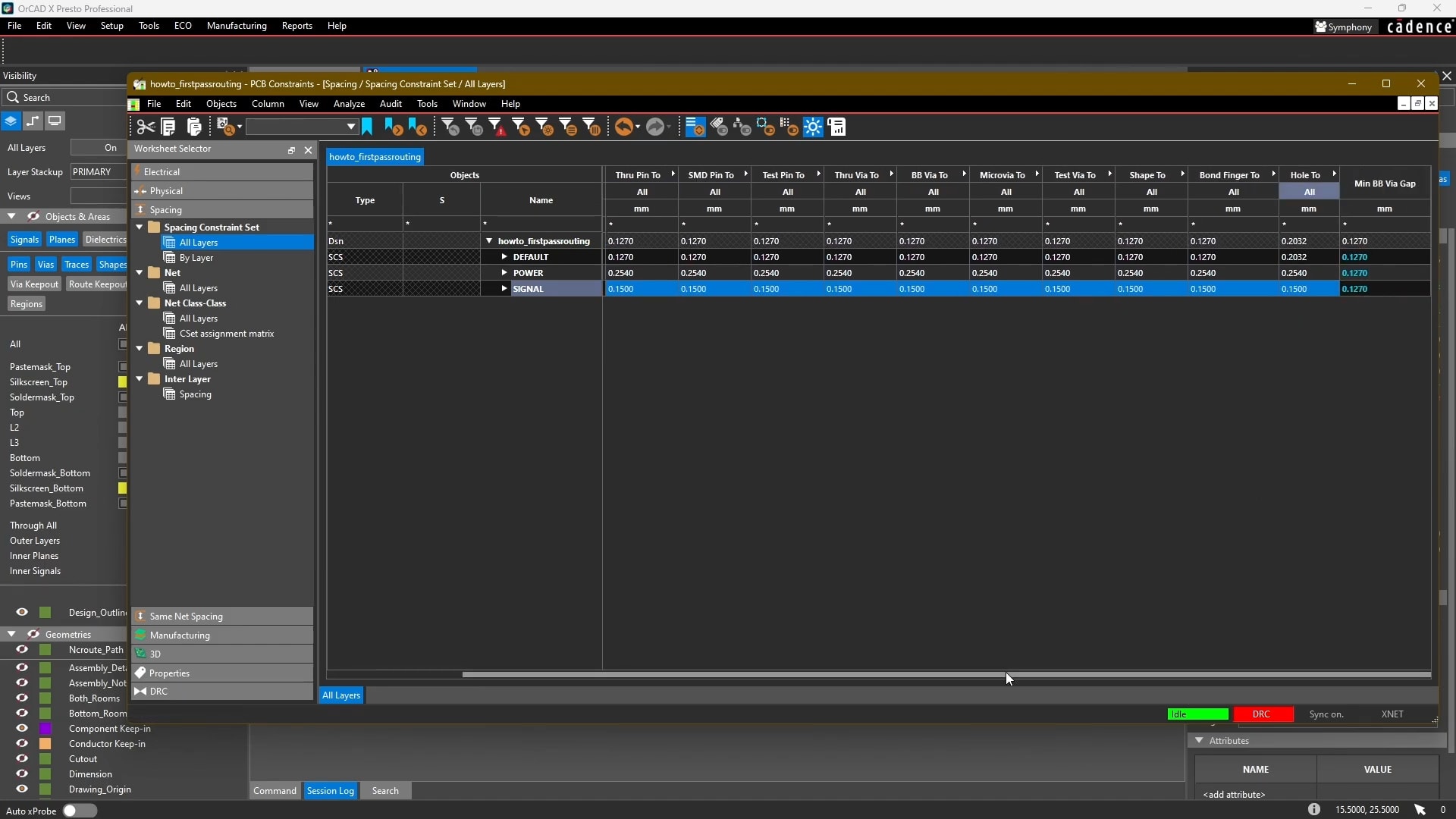Click the yellow Silkscreen_Top color swatch
Image resolution: width=1456 pixels, height=819 pixels.
[122, 381]
